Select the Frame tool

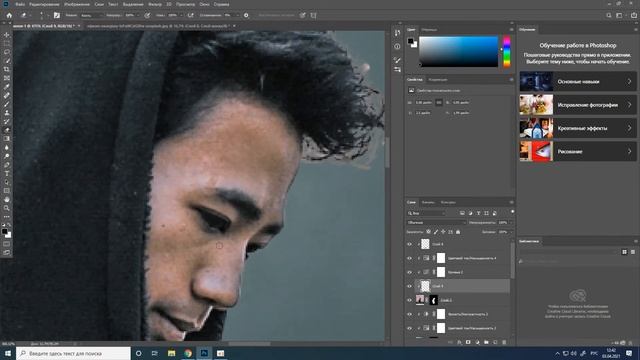pyautogui.click(x=7, y=78)
